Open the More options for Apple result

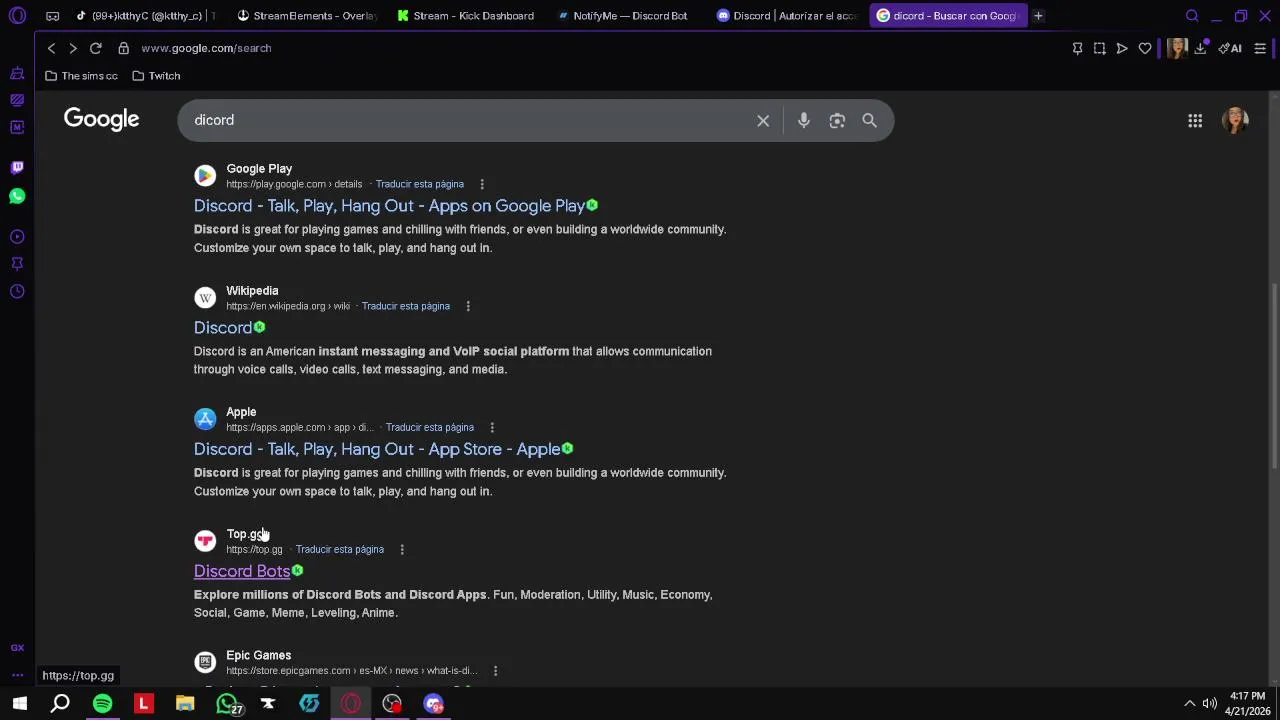[492, 427]
